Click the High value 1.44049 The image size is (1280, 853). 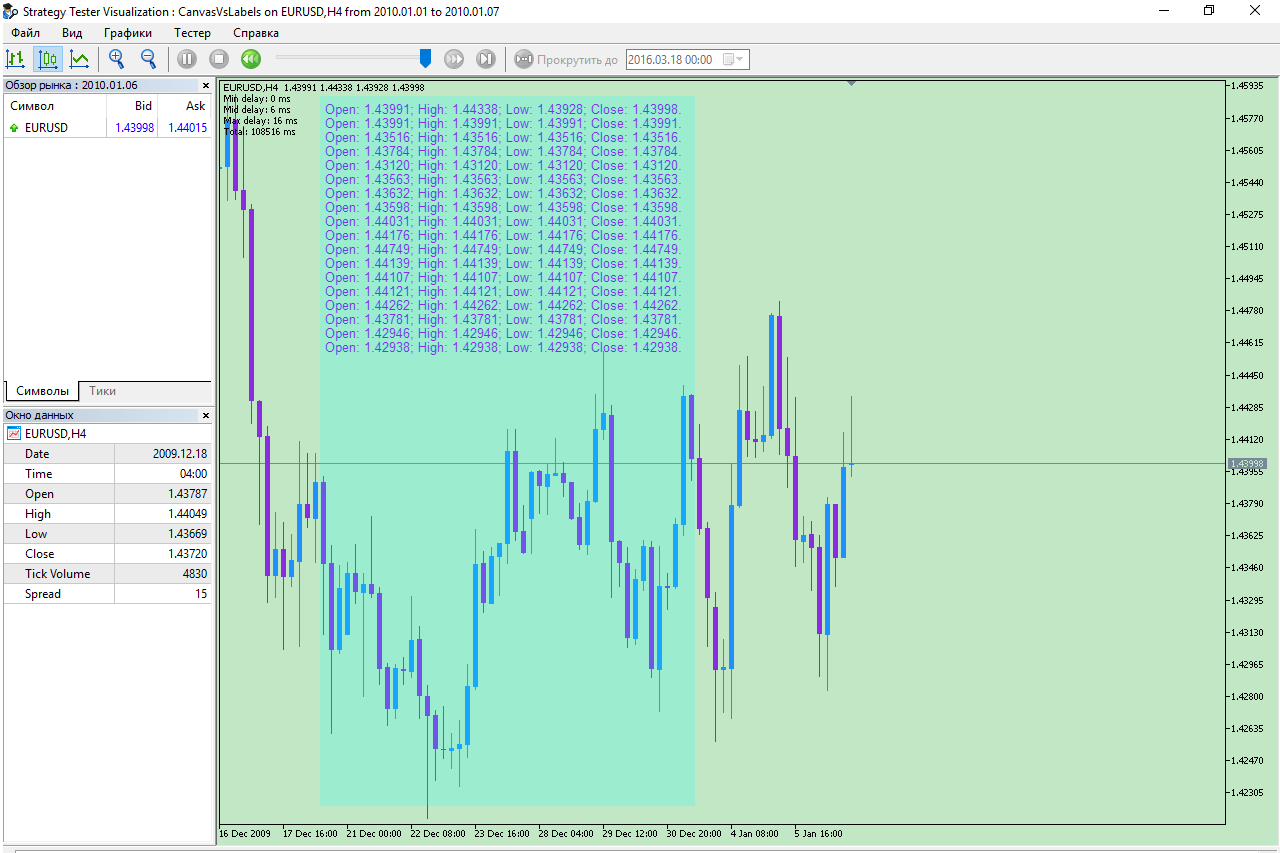[x=188, y=513]
